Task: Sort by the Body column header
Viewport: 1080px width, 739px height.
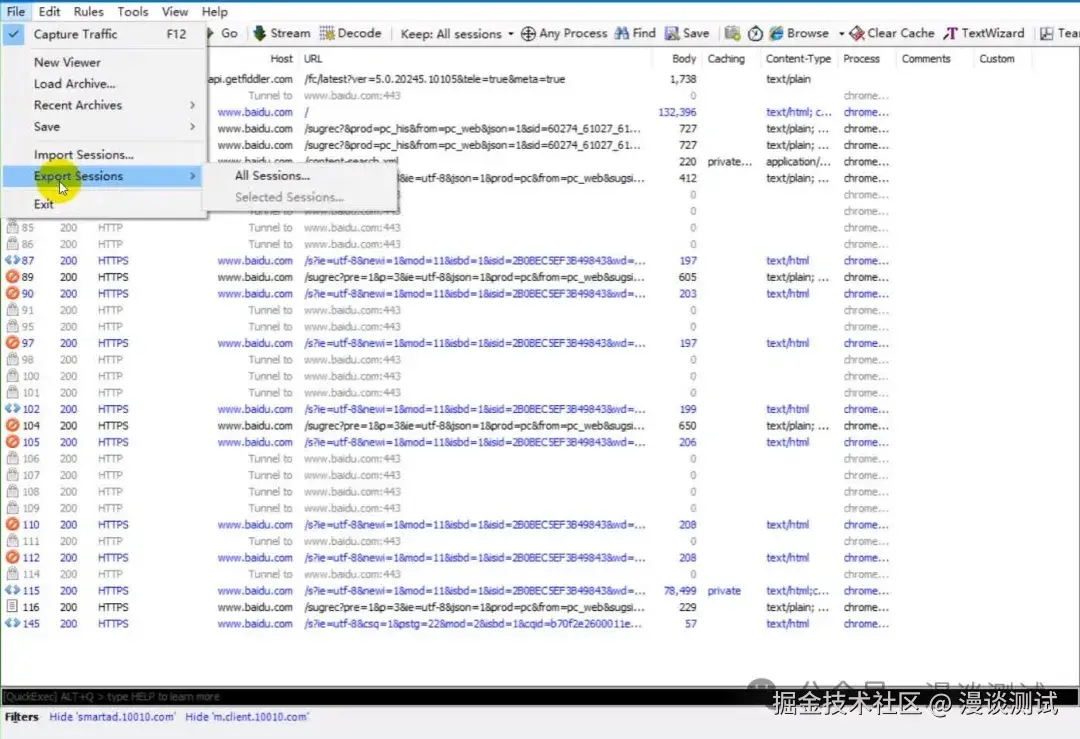Action: click(x=684, y=59)
